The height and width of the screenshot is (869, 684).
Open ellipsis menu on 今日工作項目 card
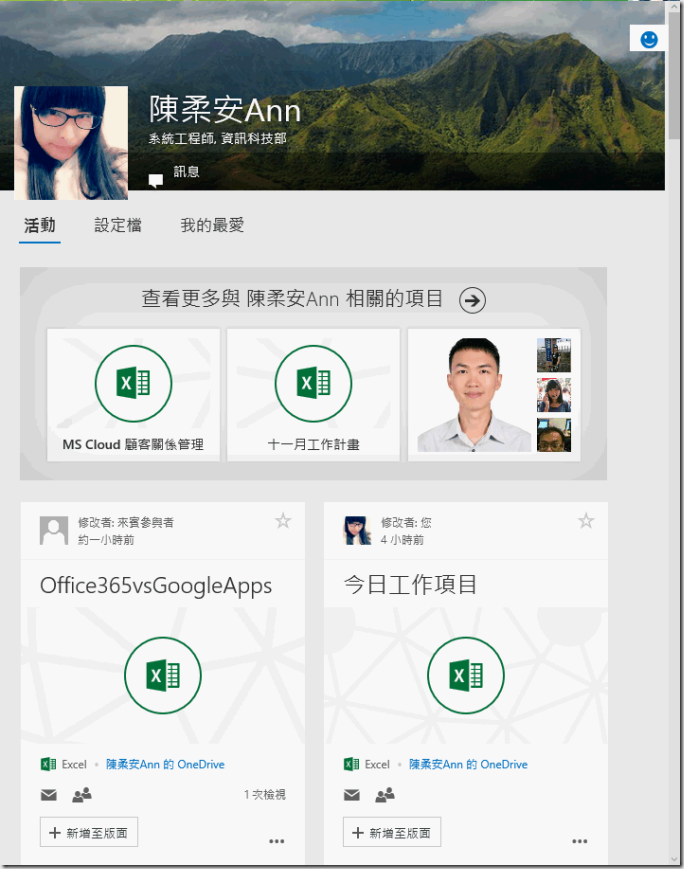(580, 842)
